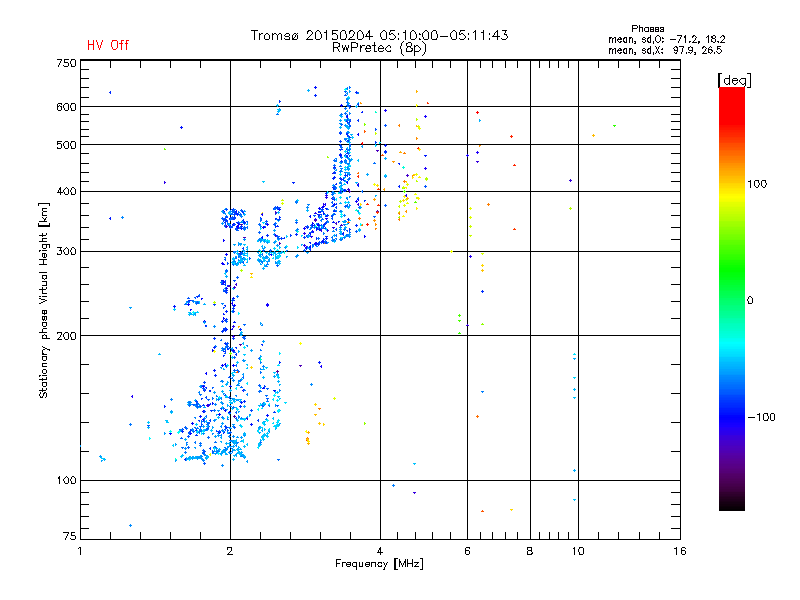
Task: Click the 500 height axis label
Action: point(66,145)
